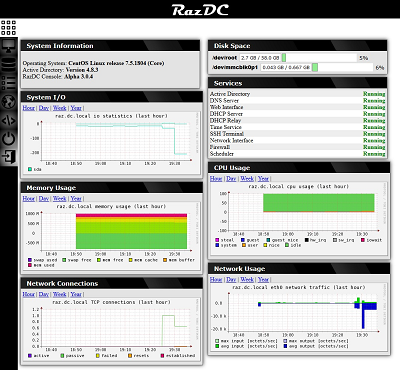The width and height of the screenshot is (400, 370).
Task: Select Hour in Network Connections
Action: click(x=28, y=294)
